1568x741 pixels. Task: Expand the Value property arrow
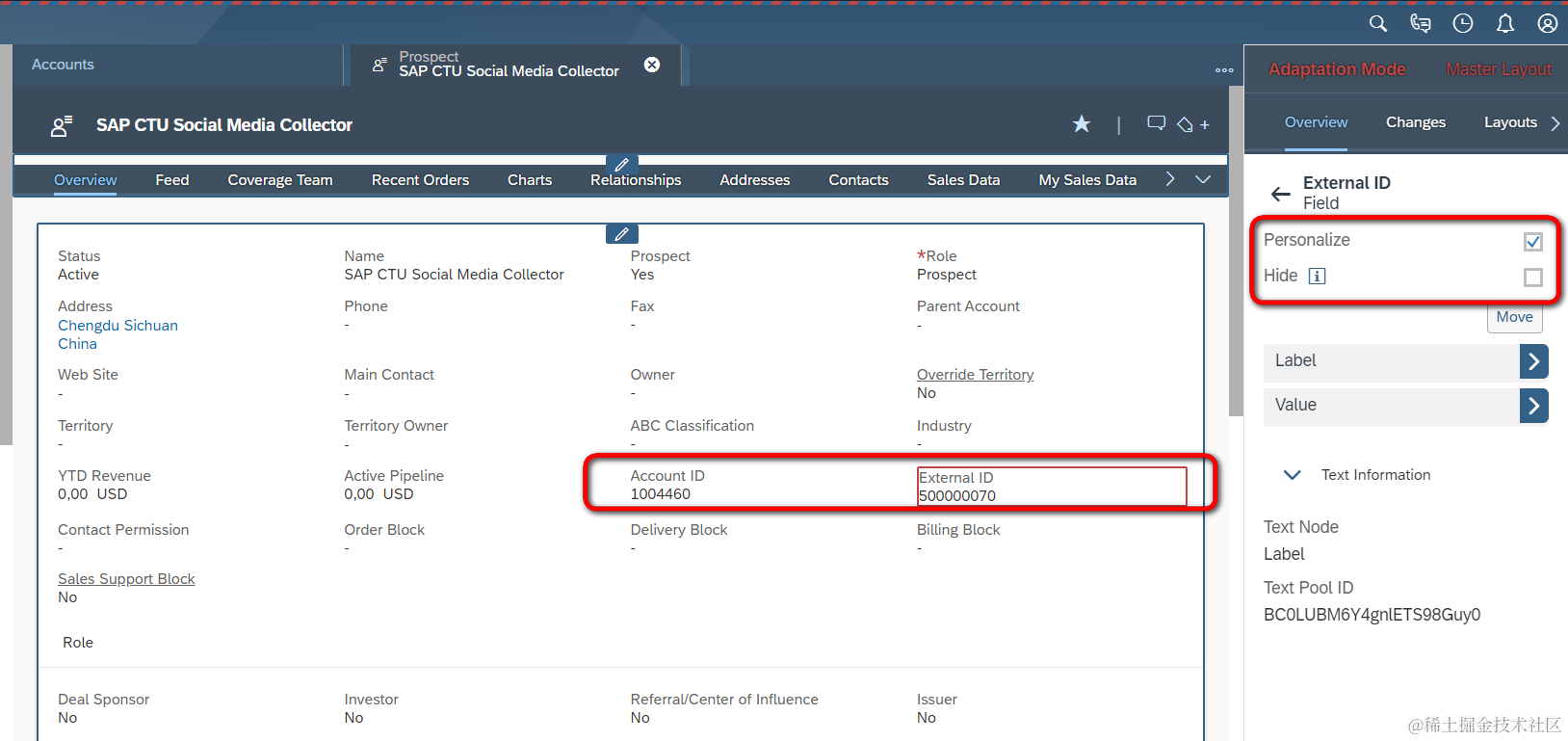point(1534,406)
